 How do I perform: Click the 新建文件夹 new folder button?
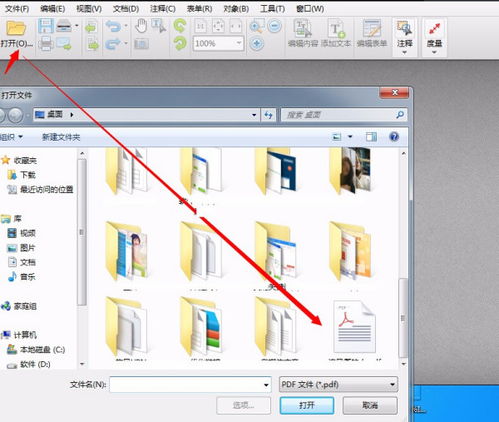61,137
